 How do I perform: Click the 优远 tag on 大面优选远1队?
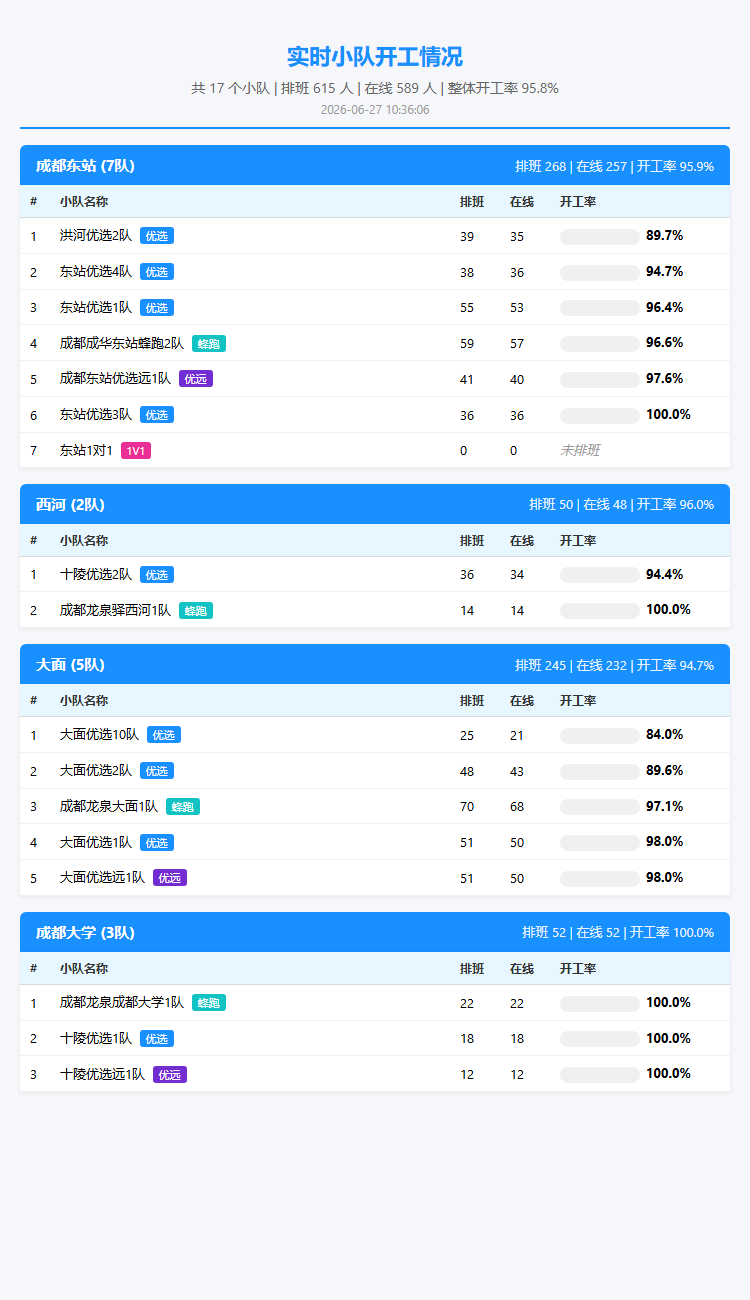coord(170,878)
